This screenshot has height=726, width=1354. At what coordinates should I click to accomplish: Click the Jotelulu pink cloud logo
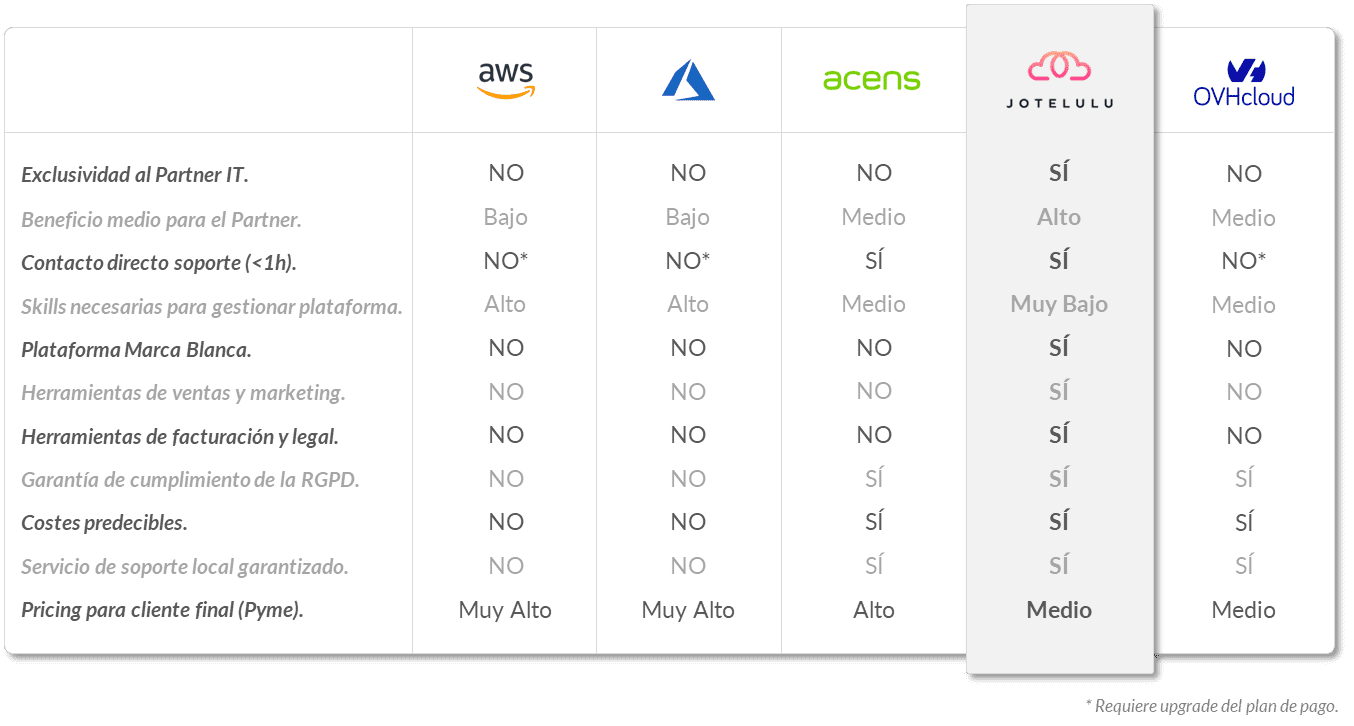pos(1060,67)
